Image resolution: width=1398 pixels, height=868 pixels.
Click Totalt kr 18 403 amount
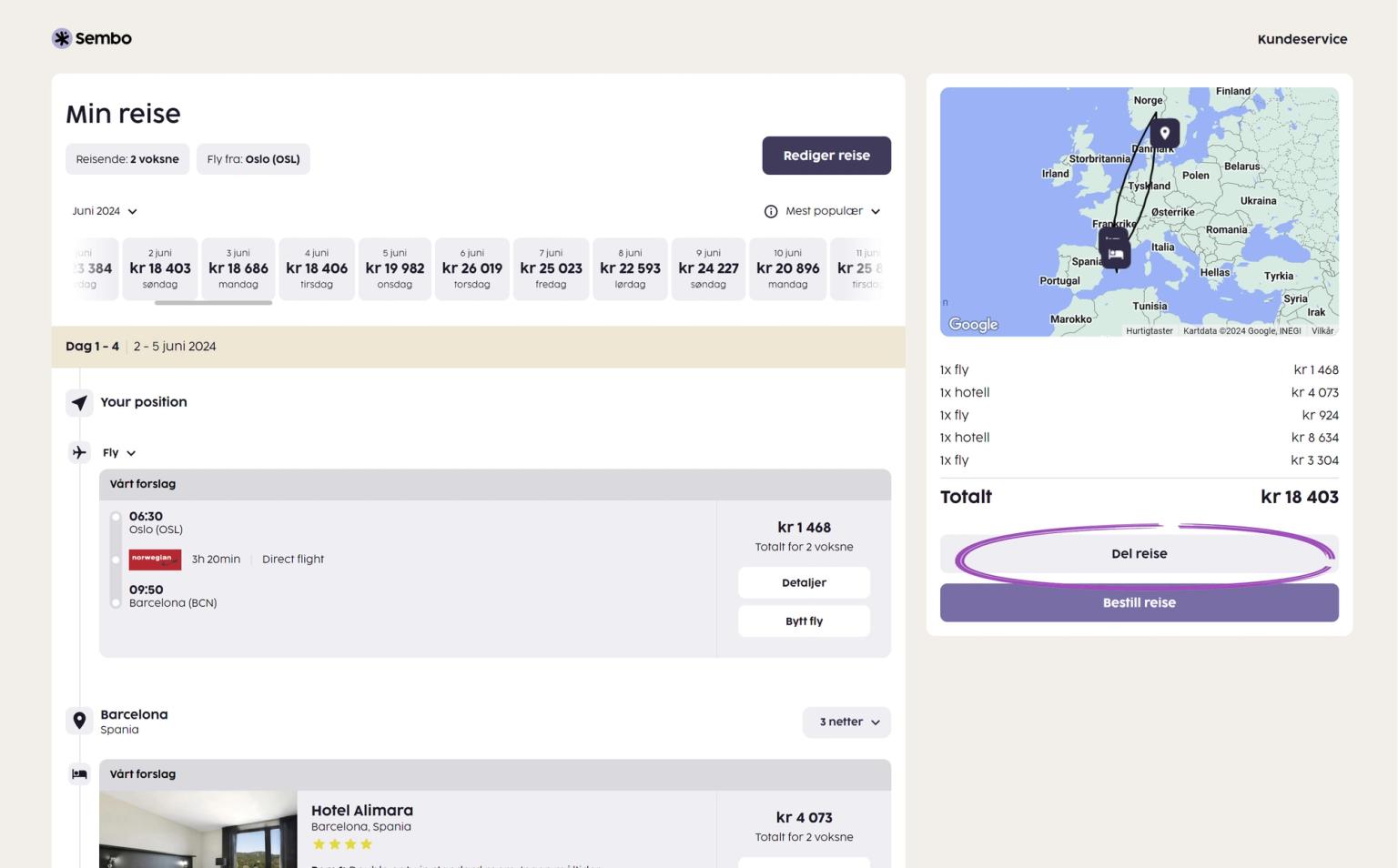1299,497
